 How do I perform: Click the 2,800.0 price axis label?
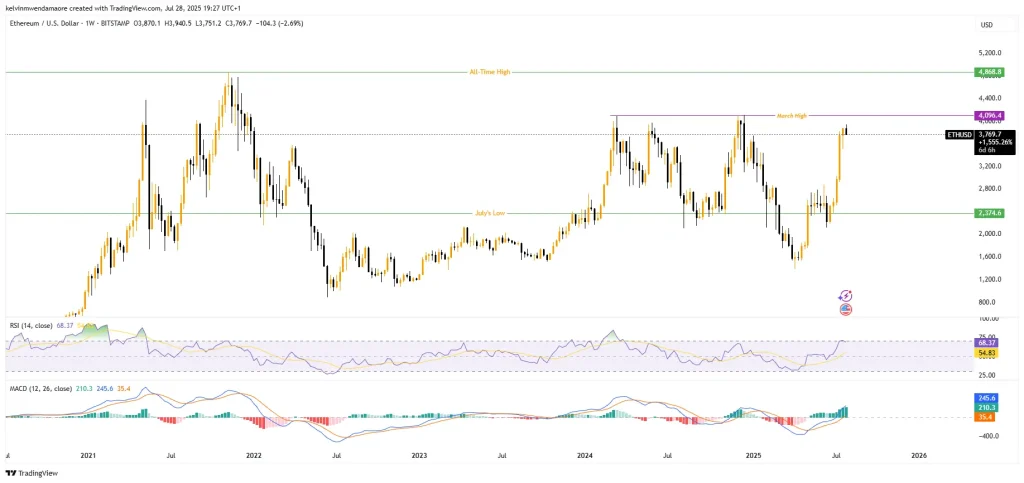(991, 189)
